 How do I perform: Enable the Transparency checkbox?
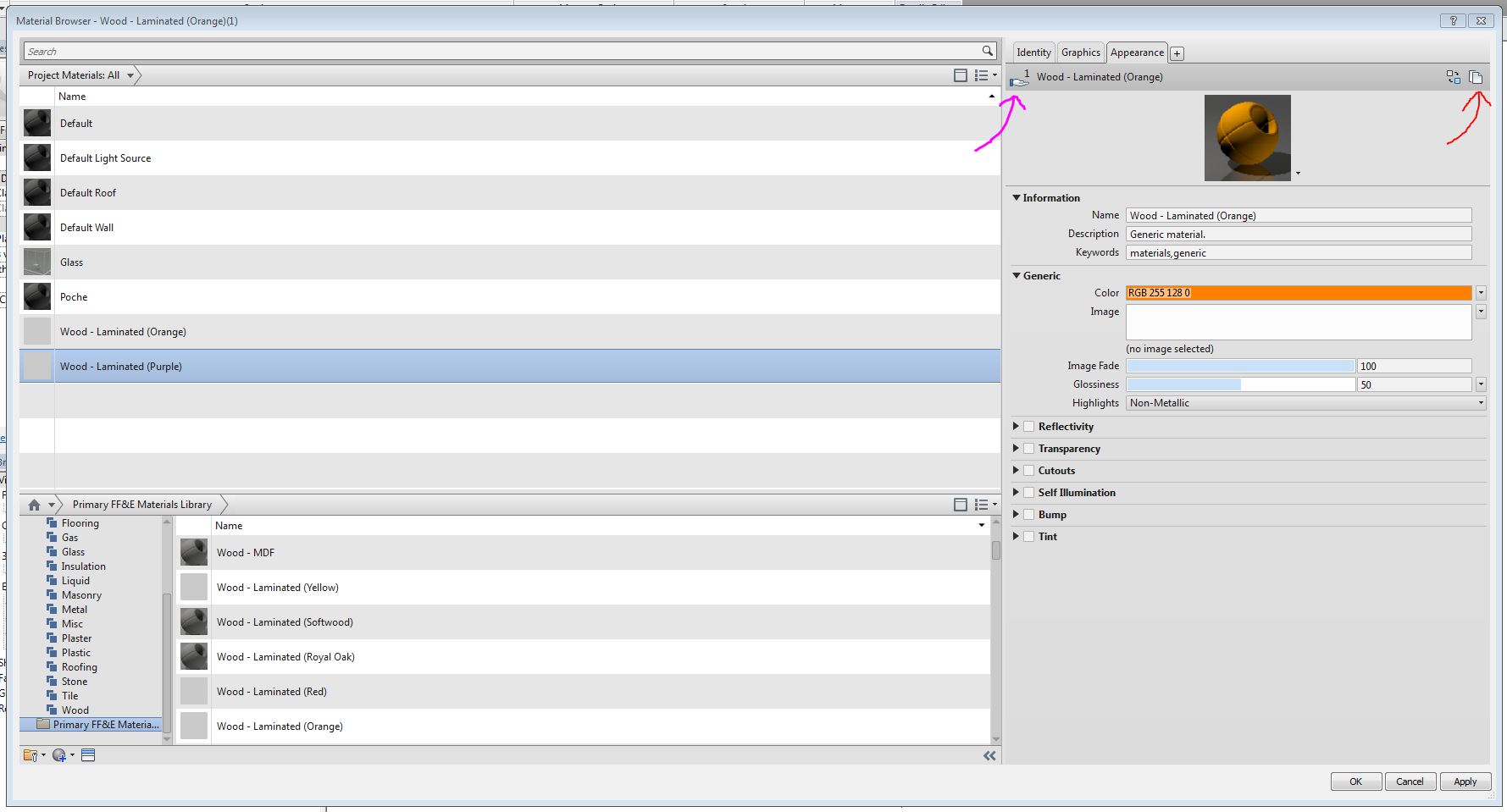click(1028, 449)
